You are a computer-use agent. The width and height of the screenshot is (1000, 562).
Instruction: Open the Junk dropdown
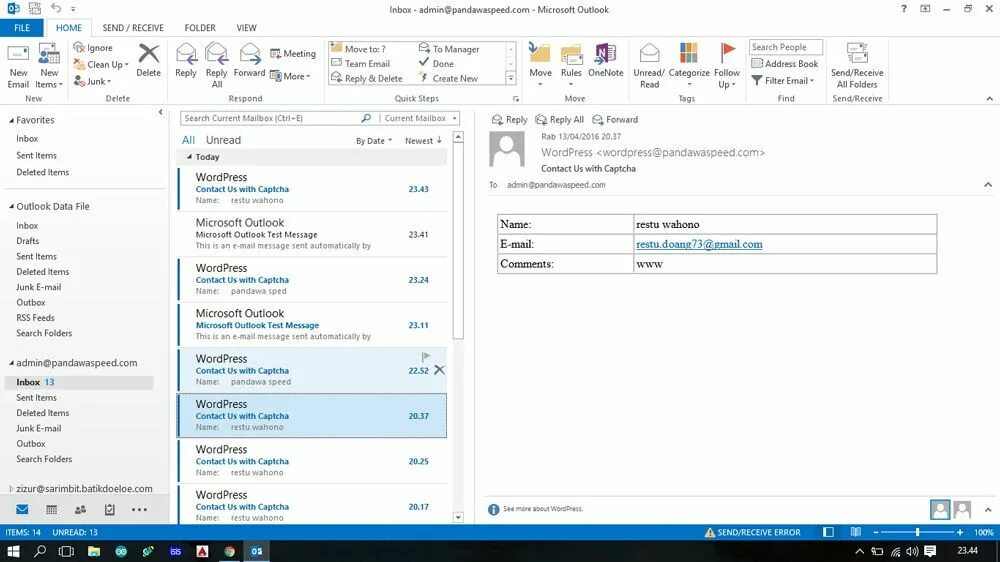(93, 81)
